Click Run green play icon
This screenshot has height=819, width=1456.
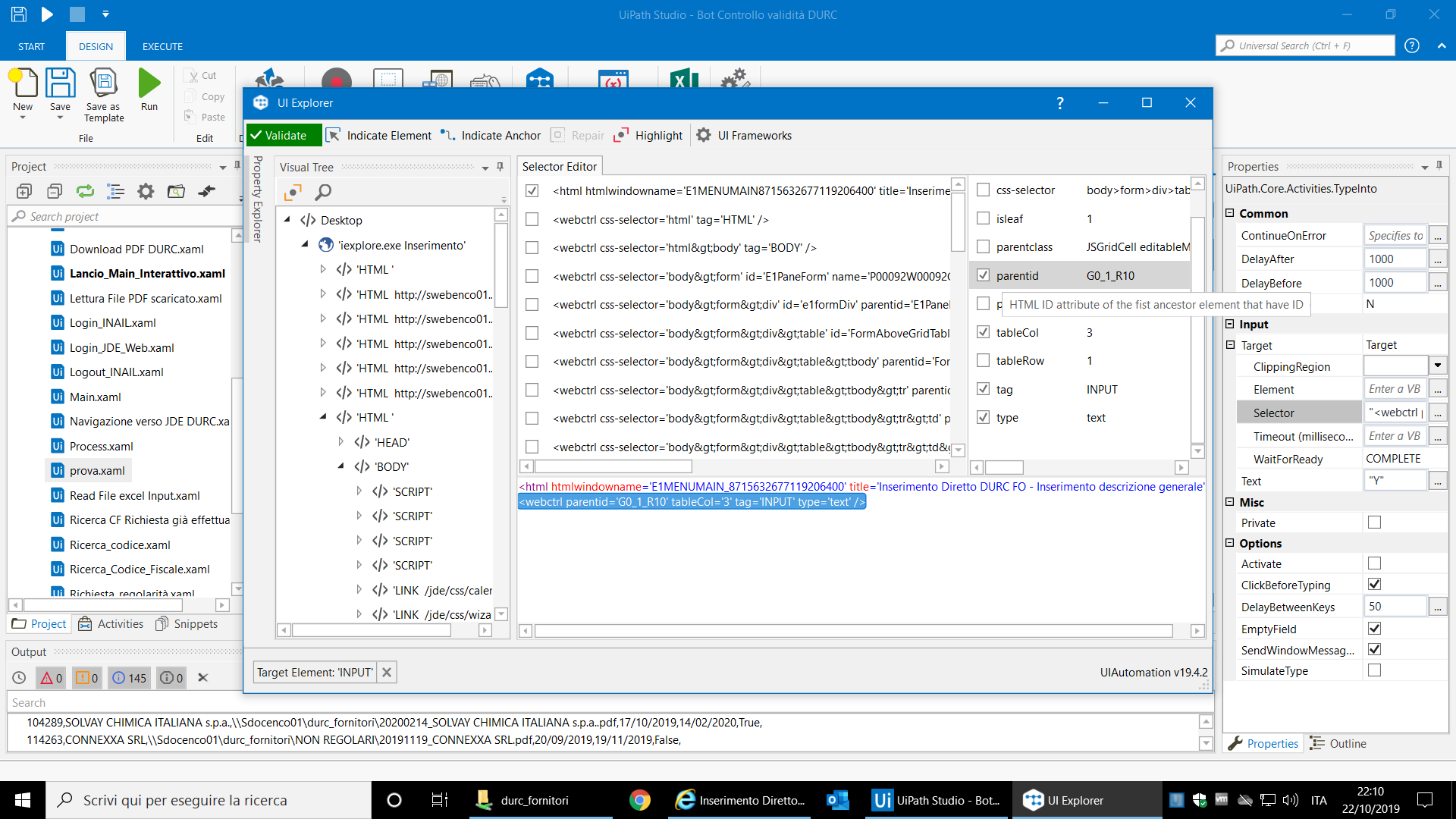(x=149, y=83)
